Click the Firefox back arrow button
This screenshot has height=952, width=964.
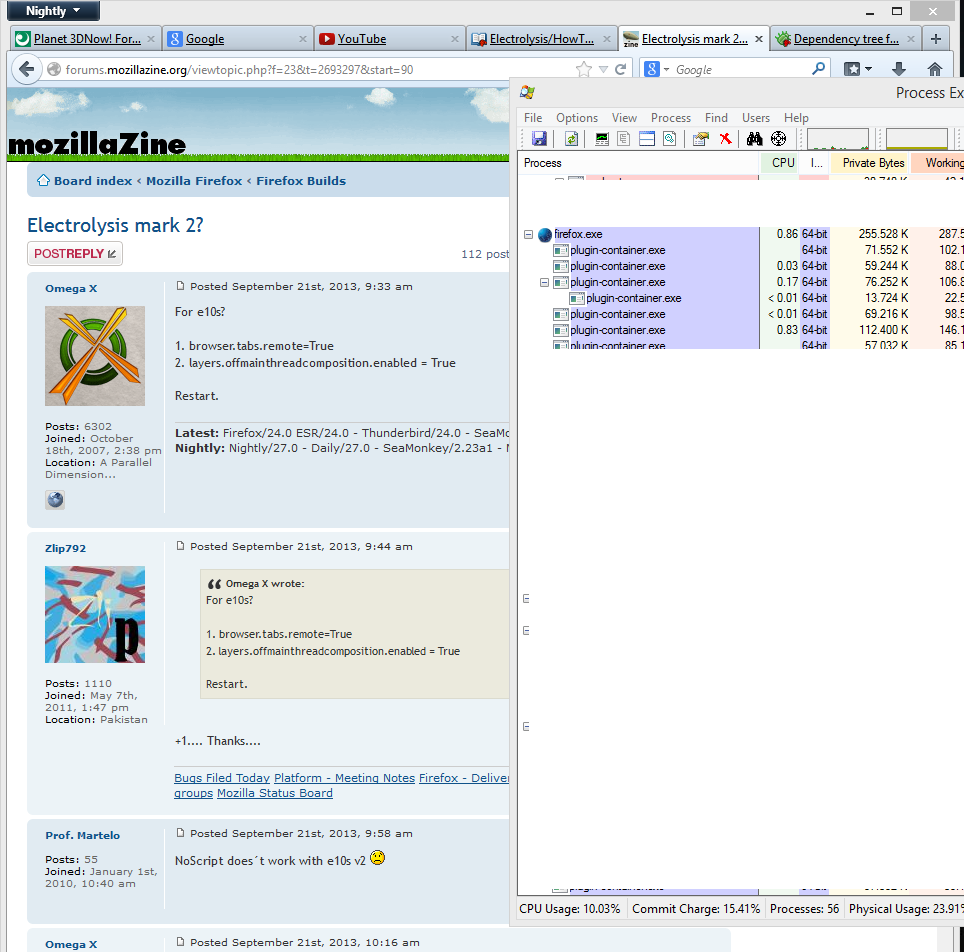(26, 69)
